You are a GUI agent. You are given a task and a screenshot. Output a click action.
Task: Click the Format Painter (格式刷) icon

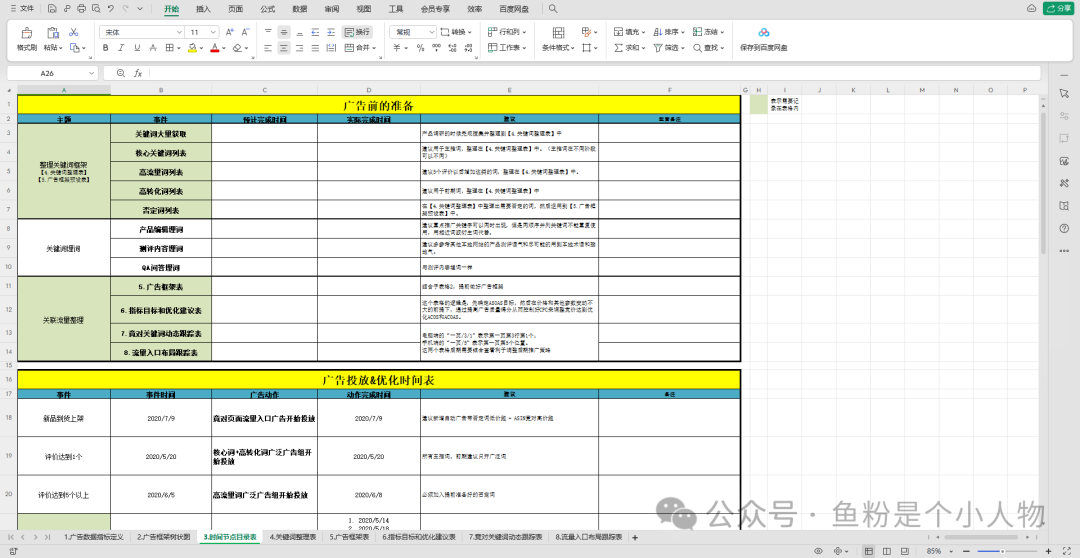pyautogui.click(x=27, y=32)
